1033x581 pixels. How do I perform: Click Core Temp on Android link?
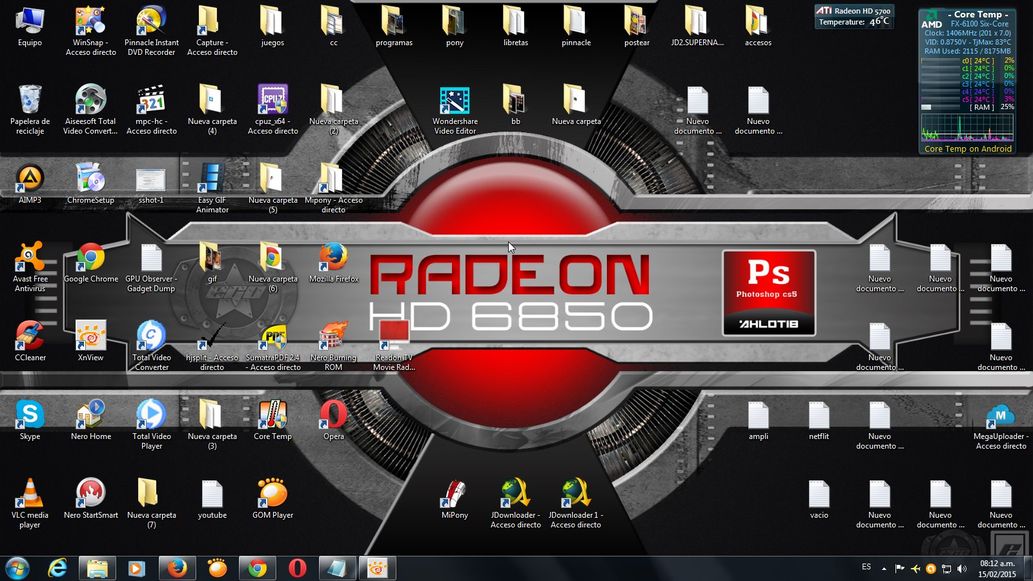[968, 149]
